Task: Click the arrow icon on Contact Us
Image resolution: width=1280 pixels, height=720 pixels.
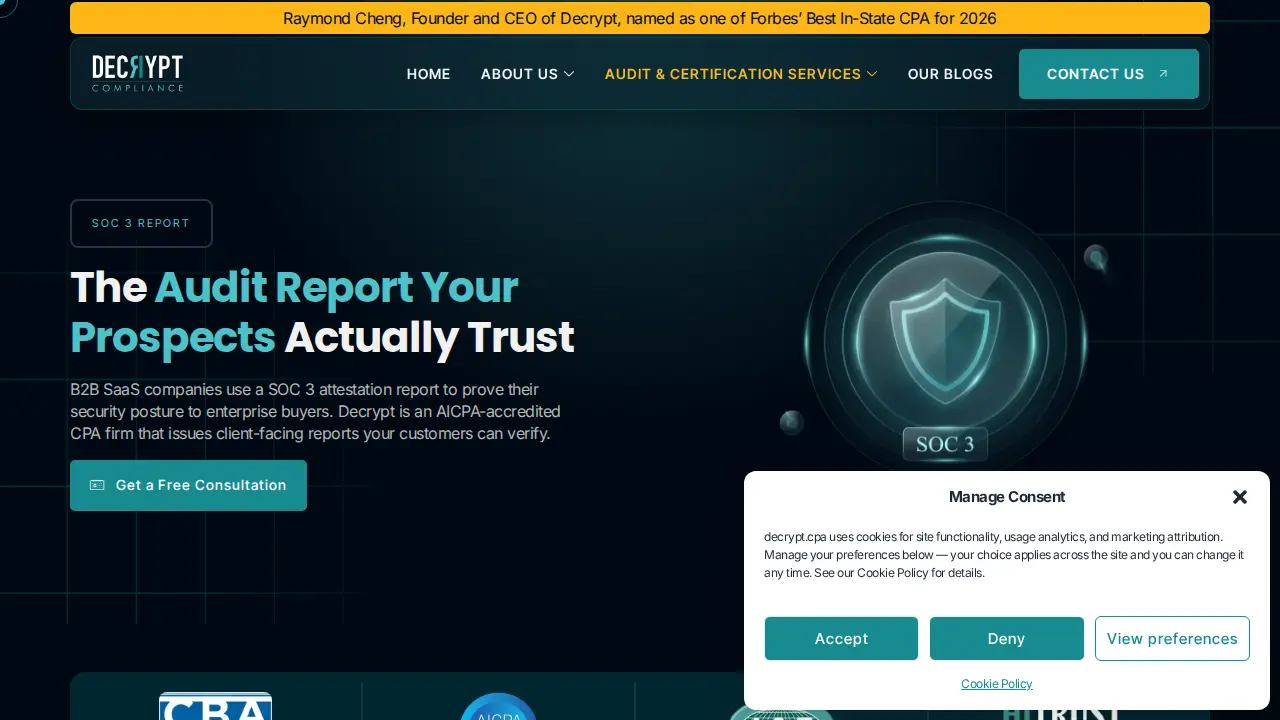Action: pyautogui.click(x=1163, y=74)
